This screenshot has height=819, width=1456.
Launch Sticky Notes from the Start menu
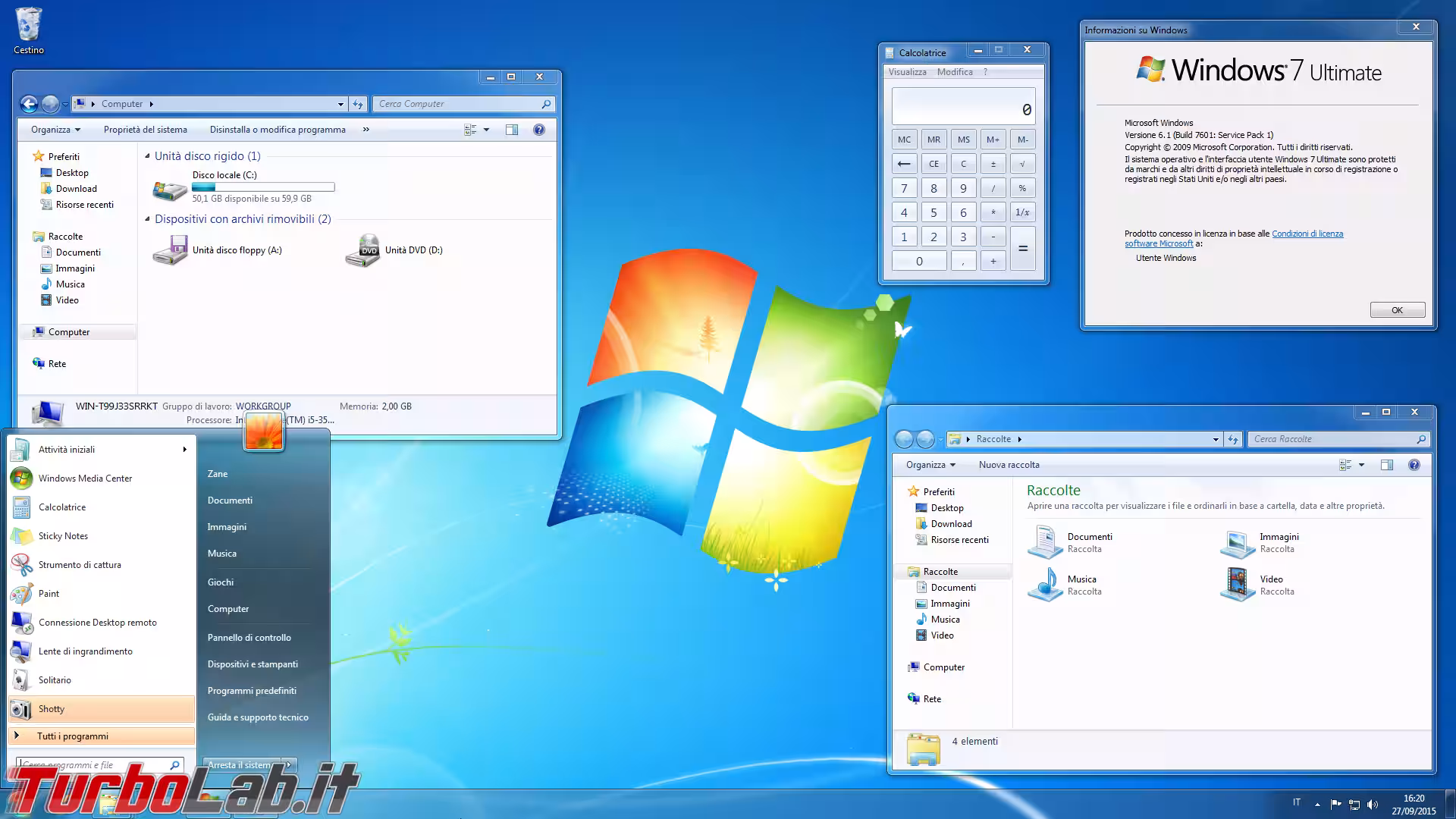click(x=62, y=536)
